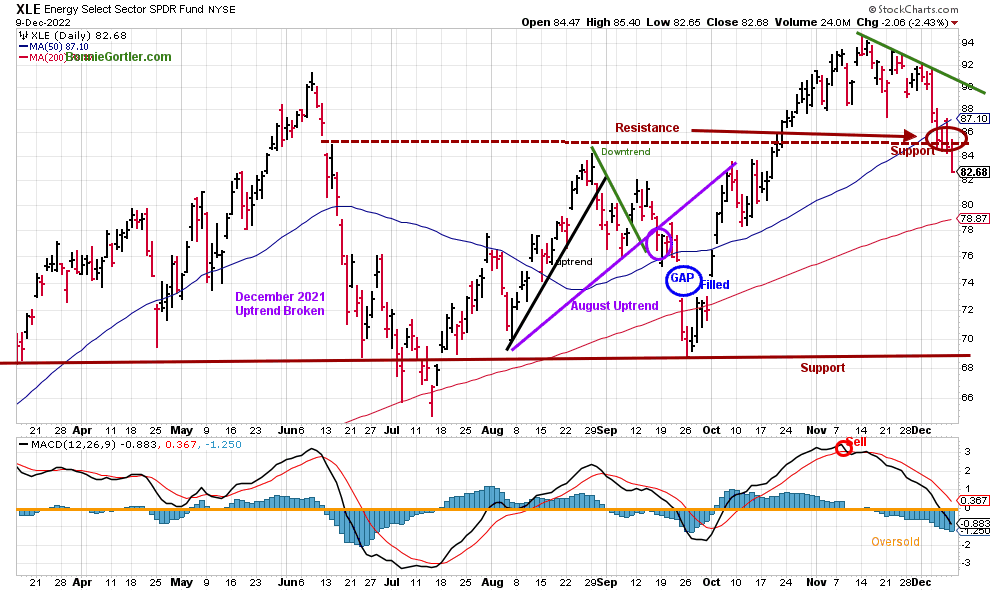Click the XLE ticker symbol title
Screen dimensions: 990x591
[x=27, y=9]
